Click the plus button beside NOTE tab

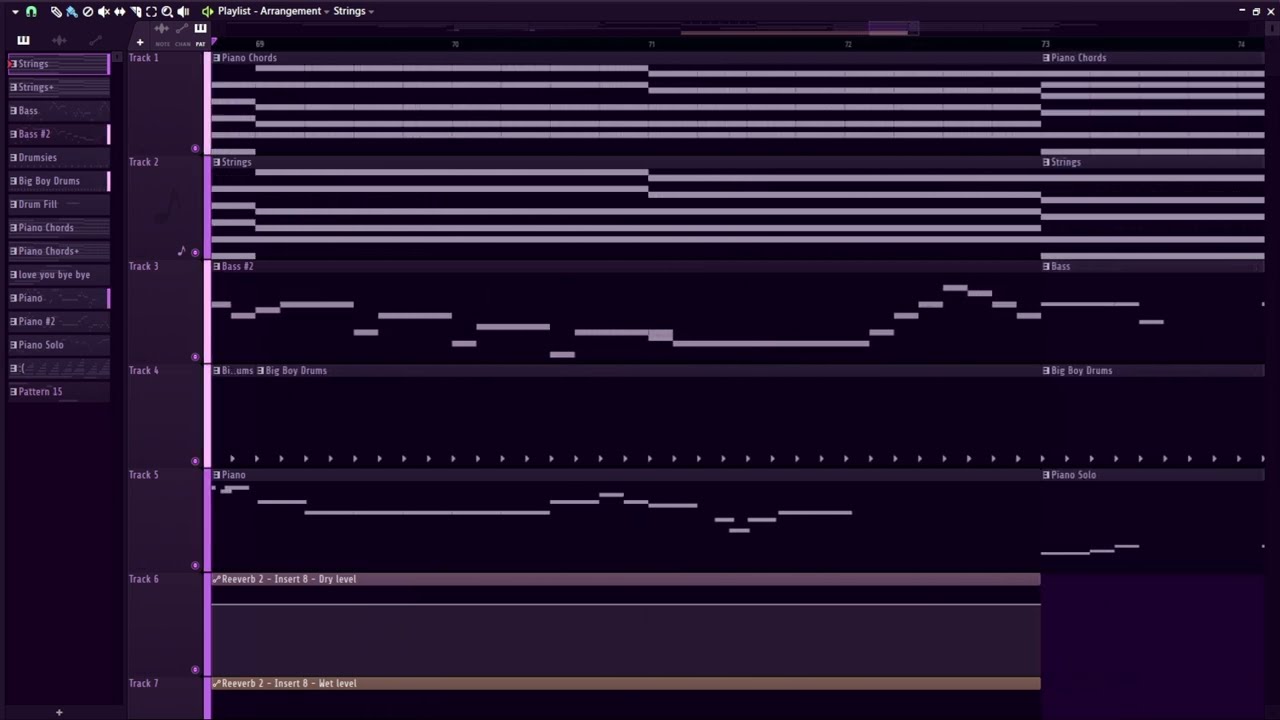(140, 42)
